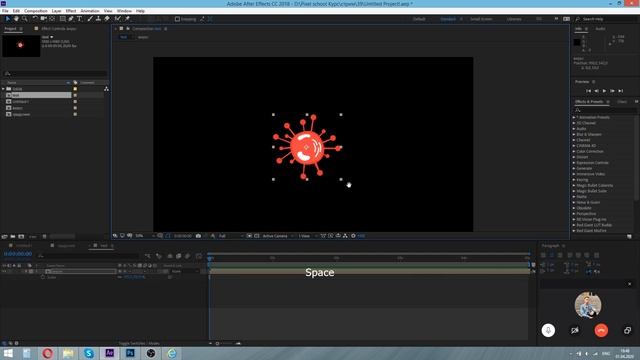Screen dimensions: 640x360
Task: Choose the Small Screen workspace
Action: point(481,19)
